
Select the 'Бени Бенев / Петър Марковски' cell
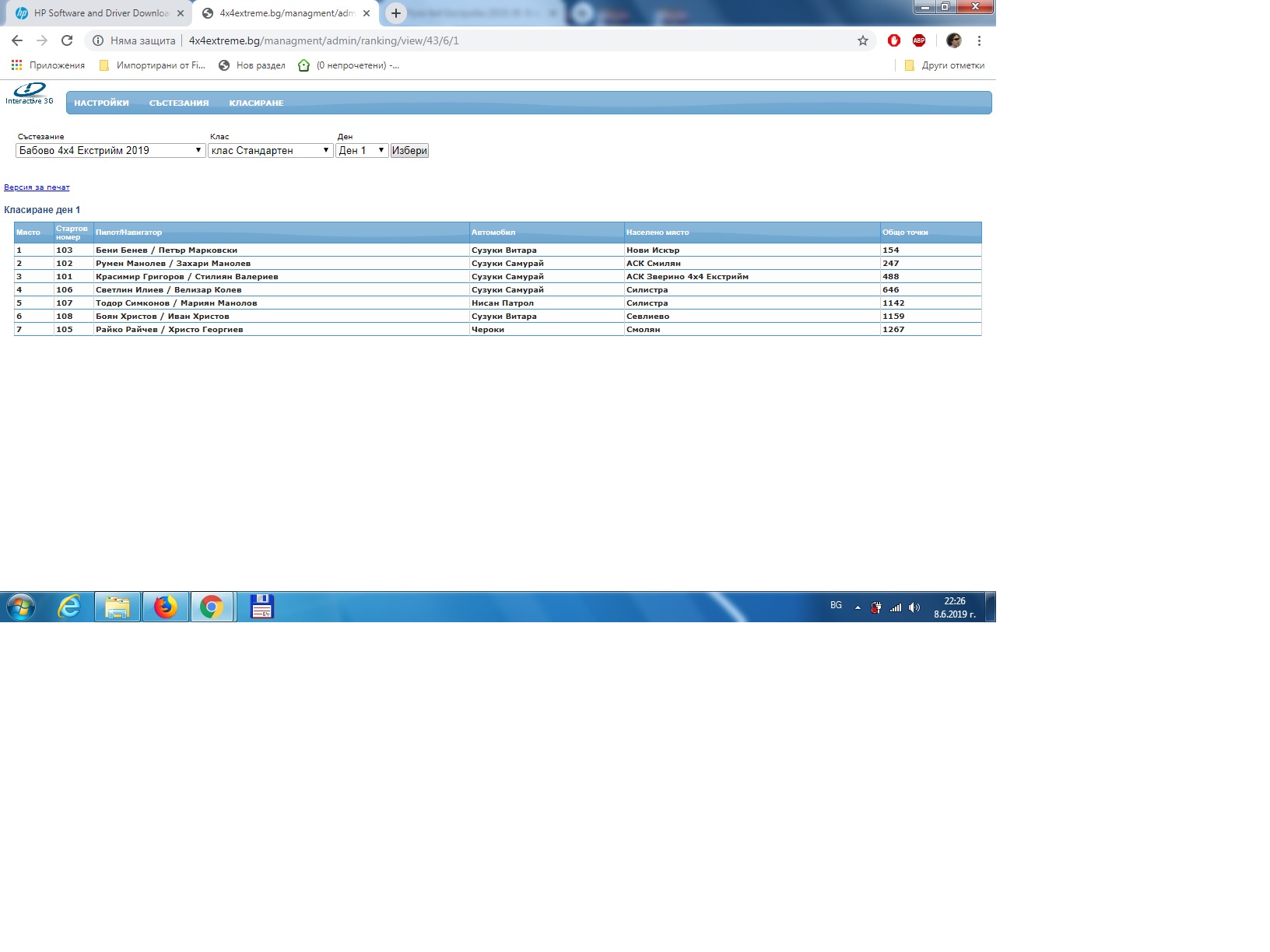point(281,250)
